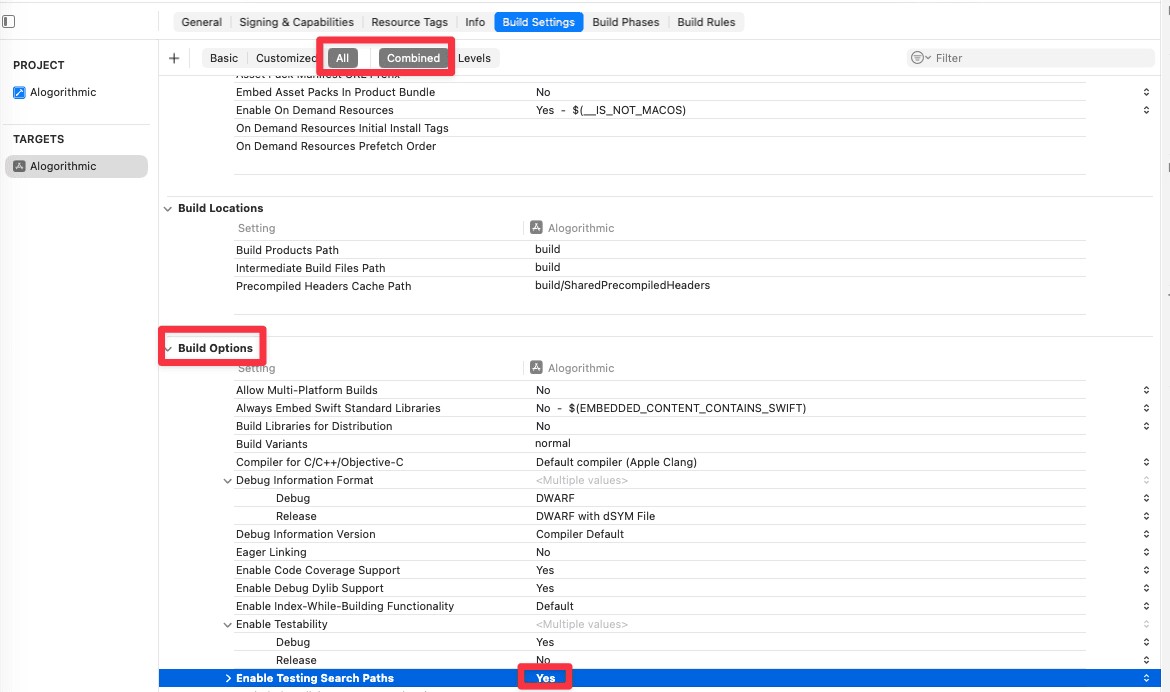Screen dimensions: 1170x692
Task: Open the Build Phases tab
Action: (x=625, y=22)
